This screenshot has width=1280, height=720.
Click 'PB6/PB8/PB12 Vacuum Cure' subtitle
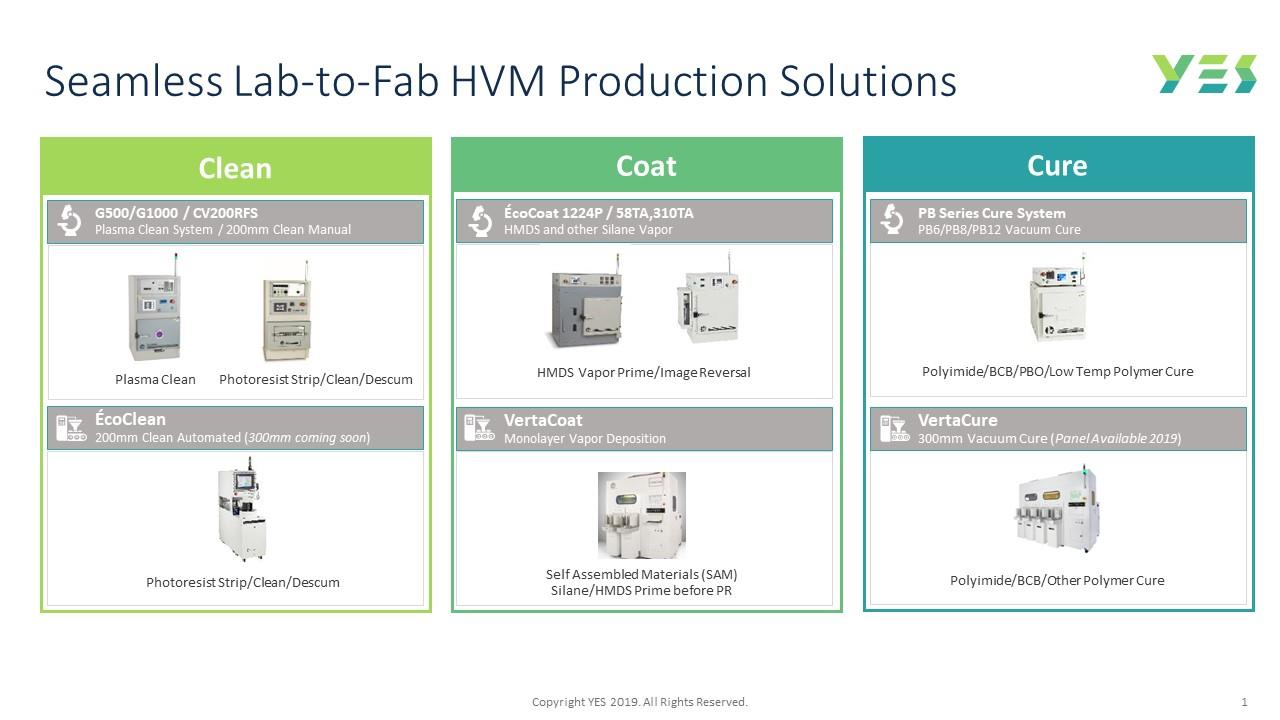(x=999, y=230)
